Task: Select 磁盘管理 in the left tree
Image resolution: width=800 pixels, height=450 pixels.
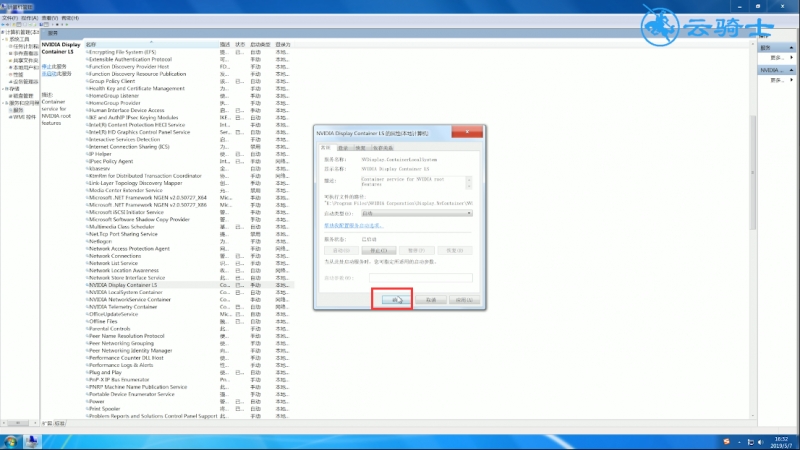Action: tap(23, 96)
